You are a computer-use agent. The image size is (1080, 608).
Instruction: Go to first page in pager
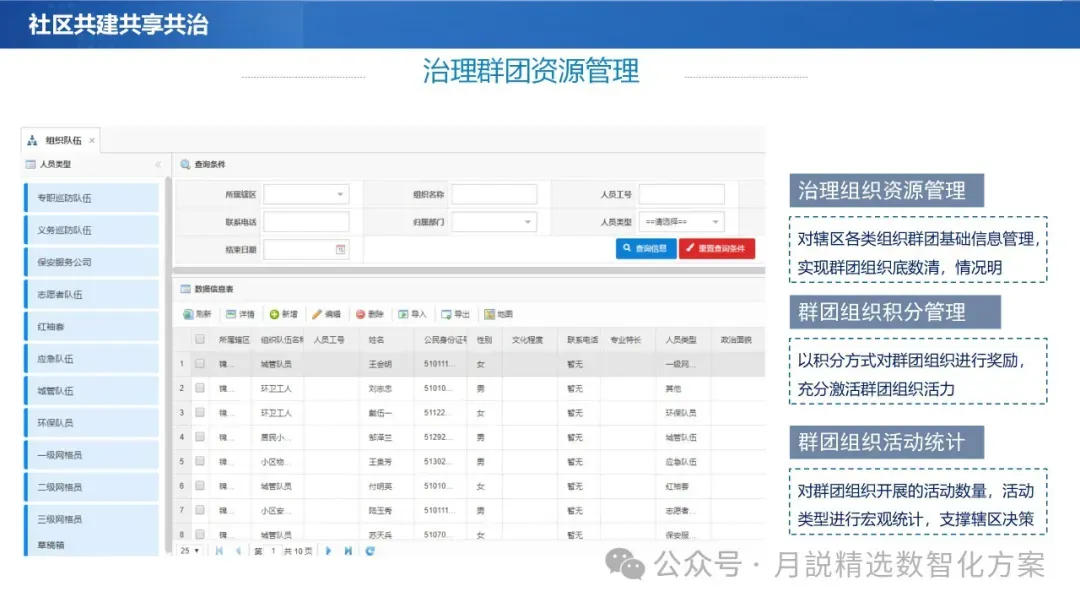point(219,551)
